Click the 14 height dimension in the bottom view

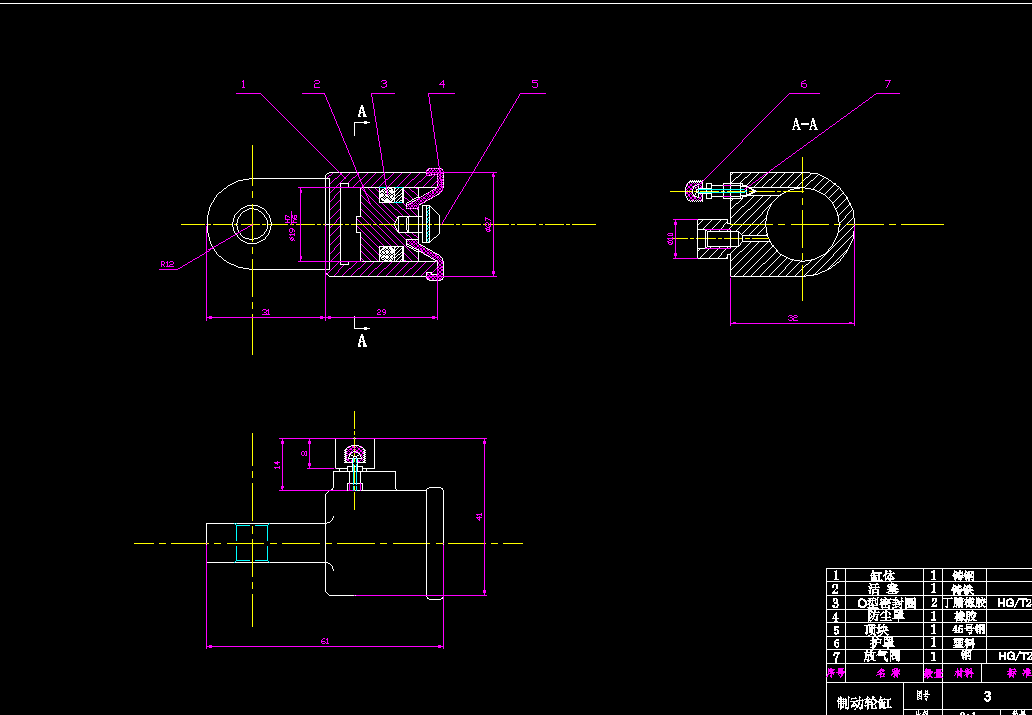[x=277, y=464]
